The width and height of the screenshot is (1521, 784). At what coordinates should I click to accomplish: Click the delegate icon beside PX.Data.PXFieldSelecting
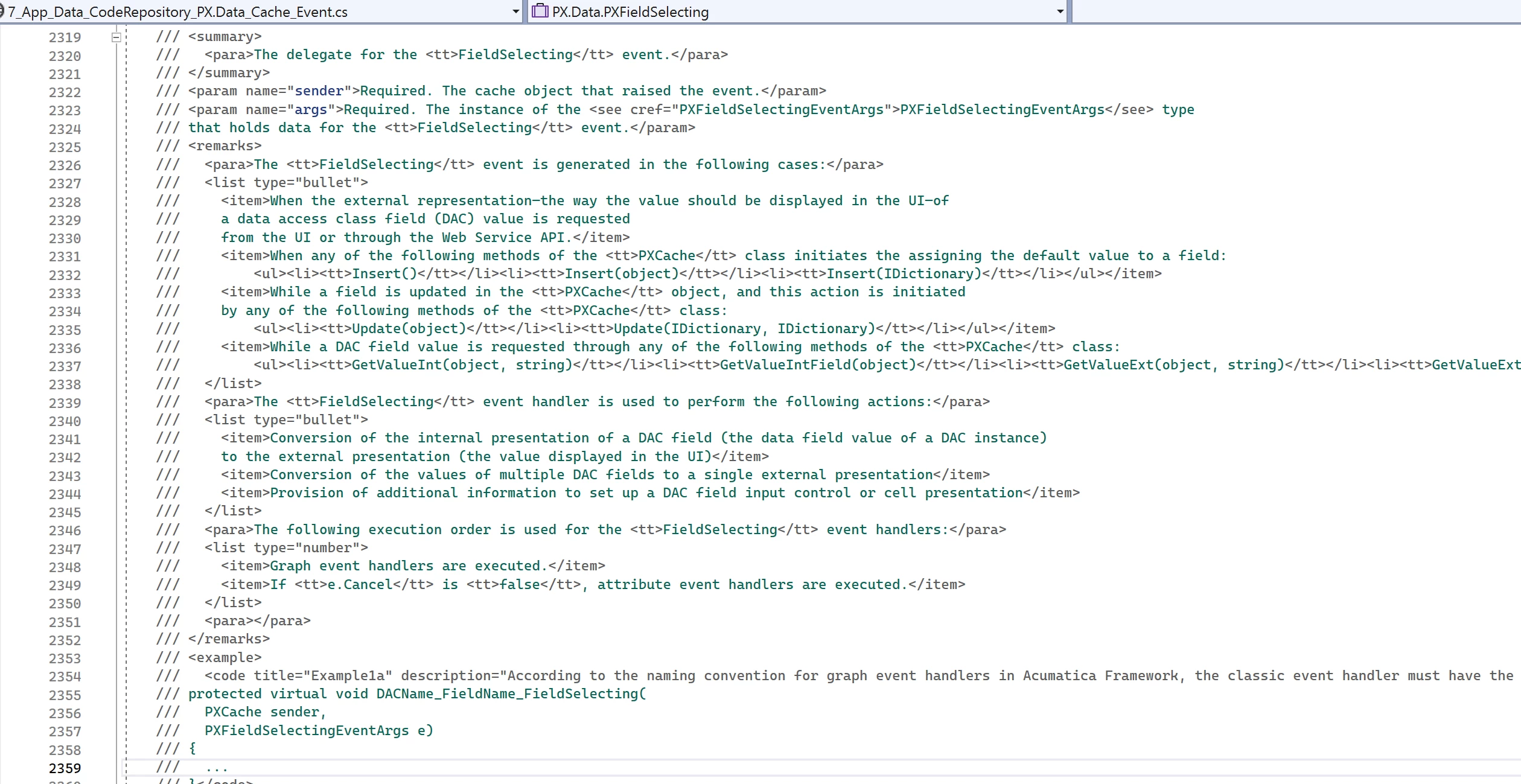coord(540,11)
